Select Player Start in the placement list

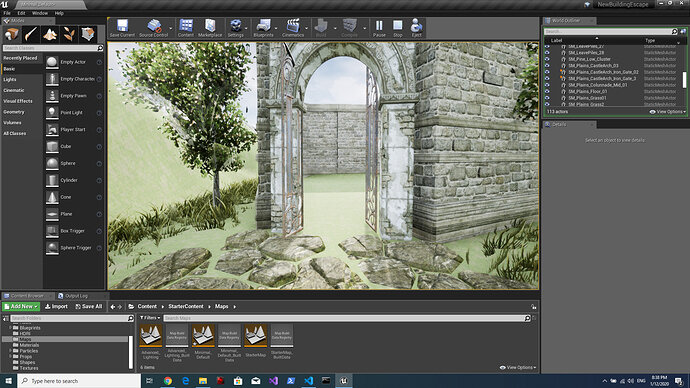(x=73, y=130)
